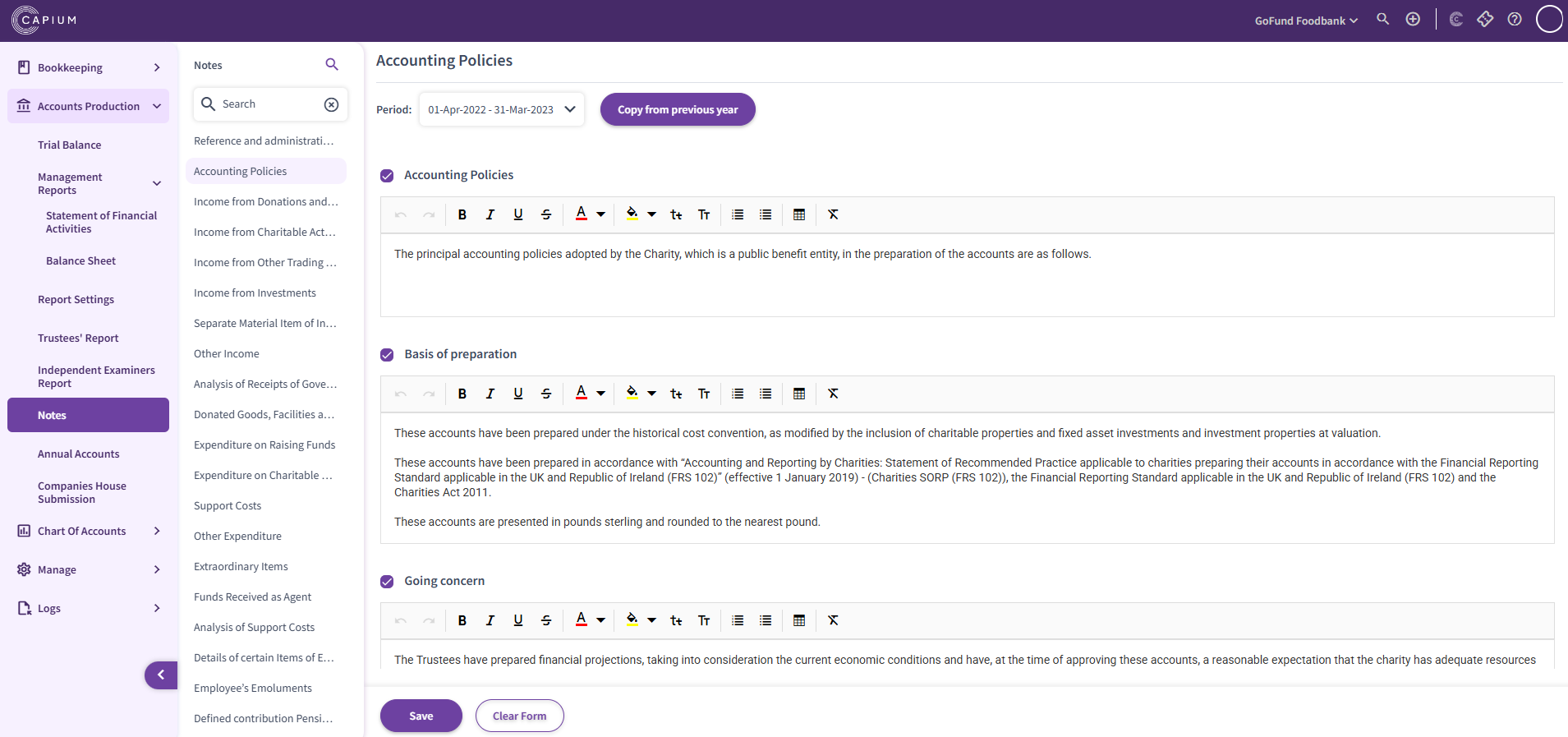The height and width of the screenshot is (737, 1568).
Task: Expand the Logs menu
Action: coord(89,608)
